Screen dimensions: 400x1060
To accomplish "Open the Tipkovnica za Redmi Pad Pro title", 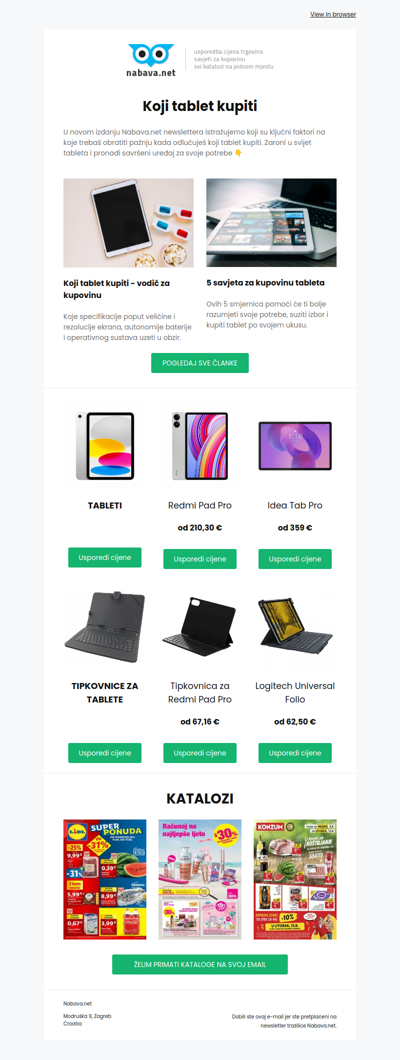I will (200, 692).
